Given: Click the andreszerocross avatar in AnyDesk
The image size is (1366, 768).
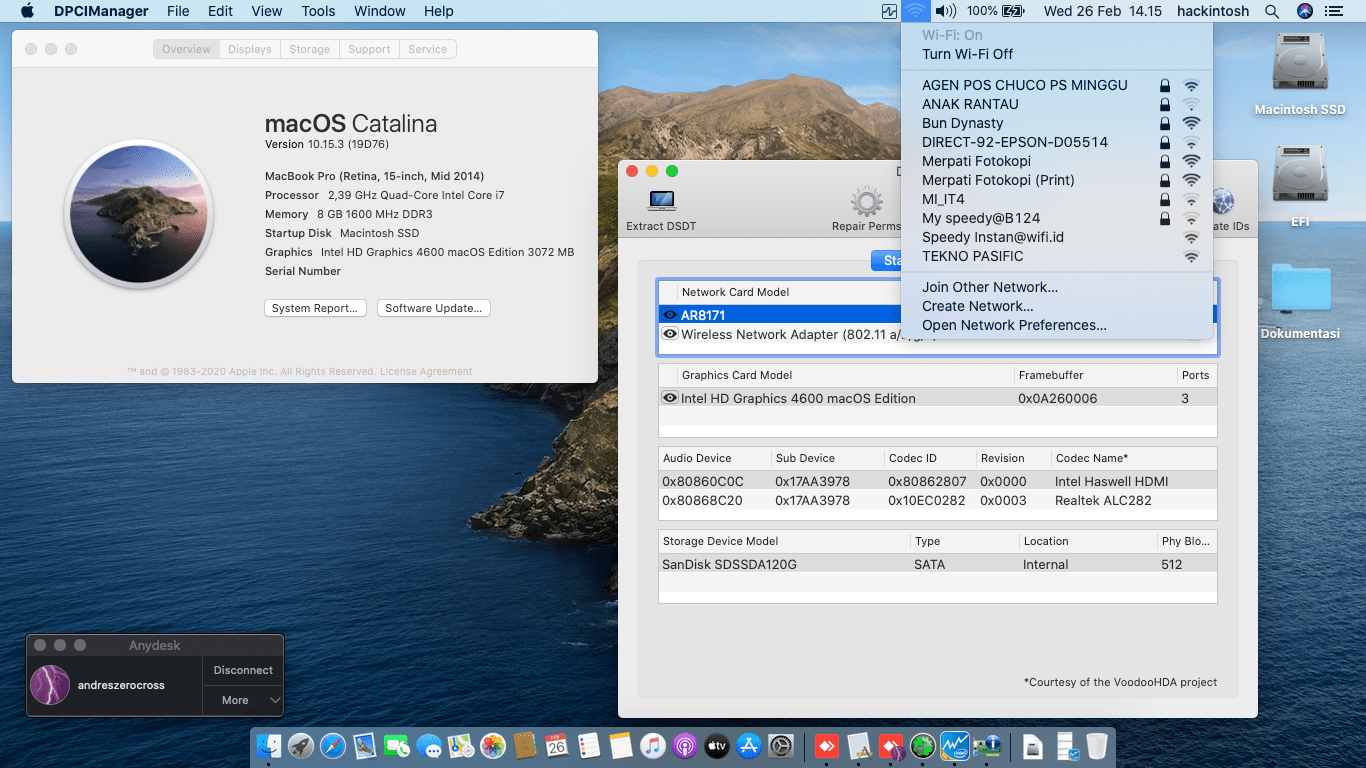Looking at the screenshot, I should pyautogui.click(x=50, y=685).
